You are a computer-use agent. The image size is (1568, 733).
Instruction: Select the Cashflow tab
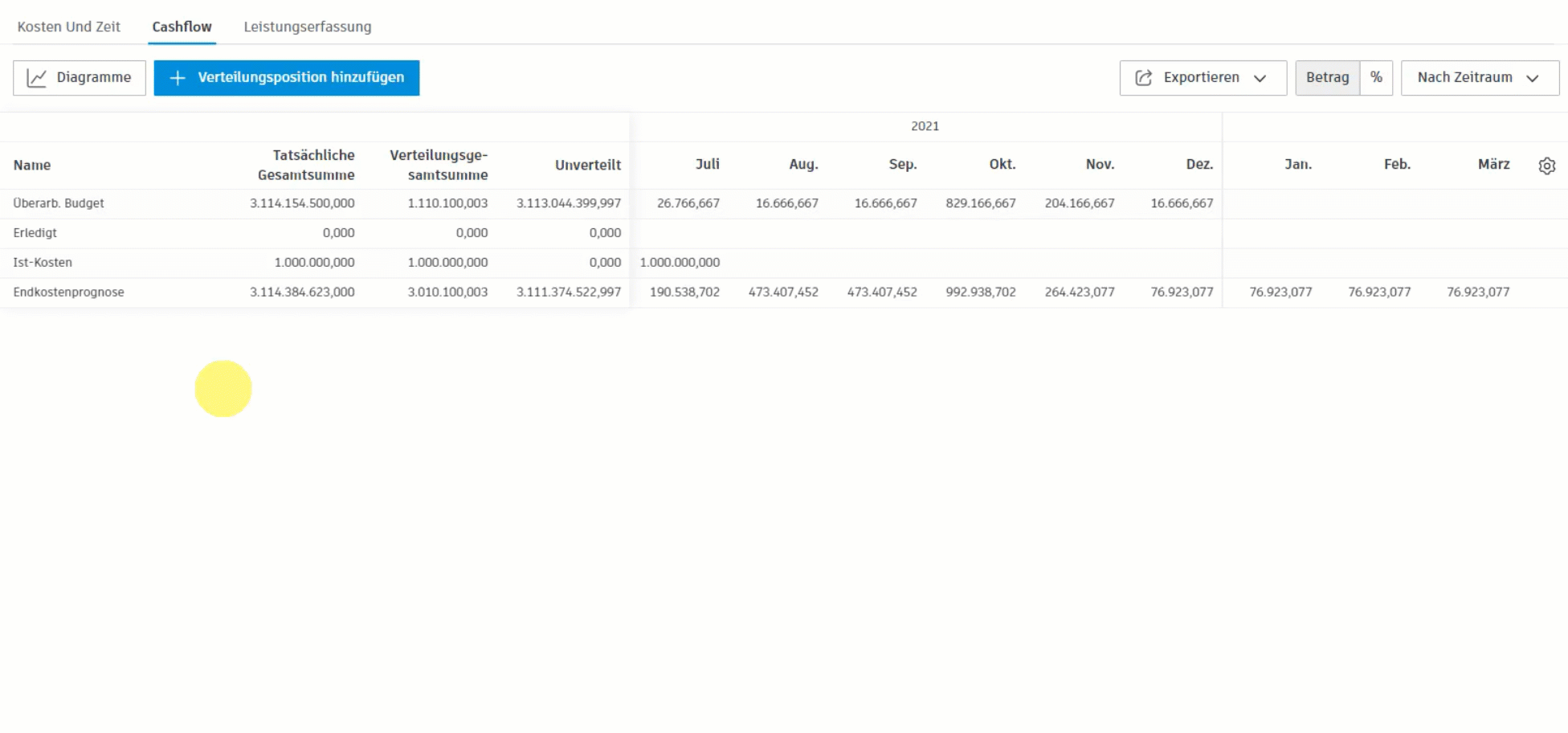(182, 26)
